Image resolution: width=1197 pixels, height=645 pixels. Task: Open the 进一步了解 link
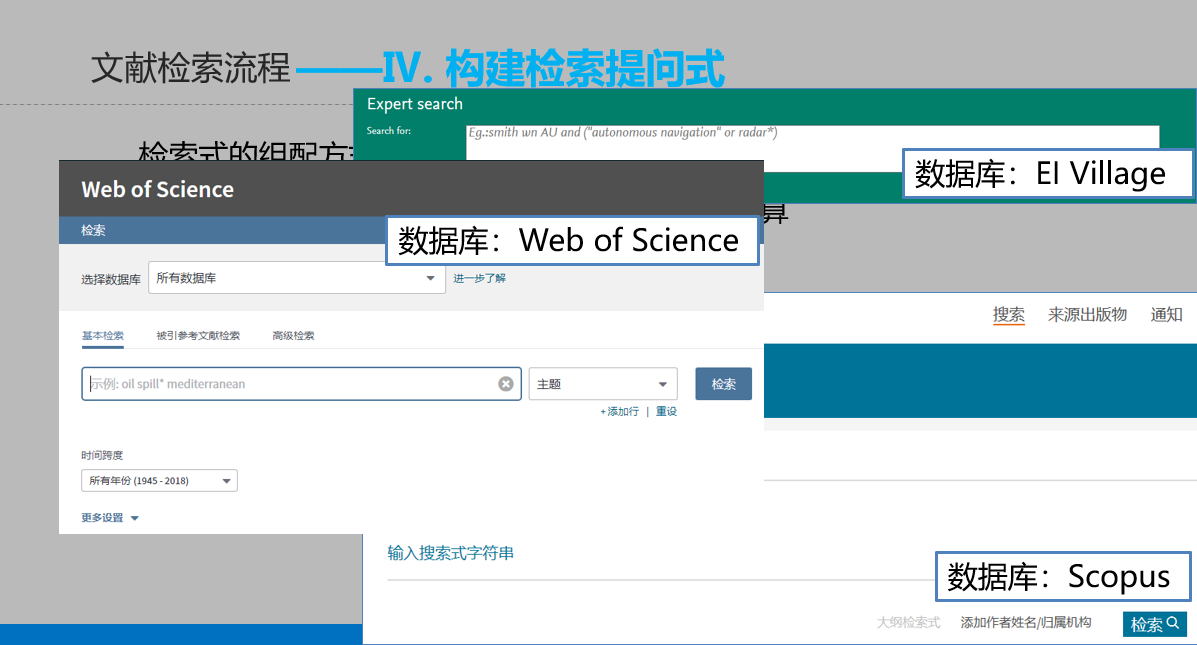pos(479,279)
